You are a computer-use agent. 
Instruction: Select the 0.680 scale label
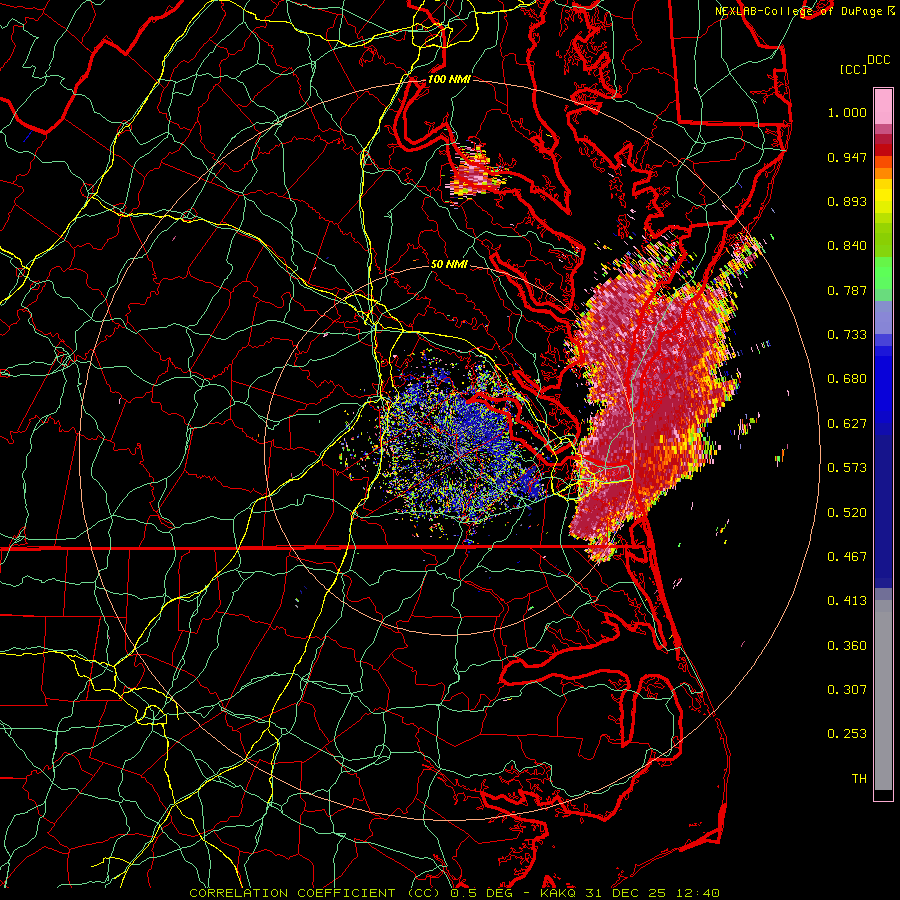pyautogui.click(x=847, y=379)
